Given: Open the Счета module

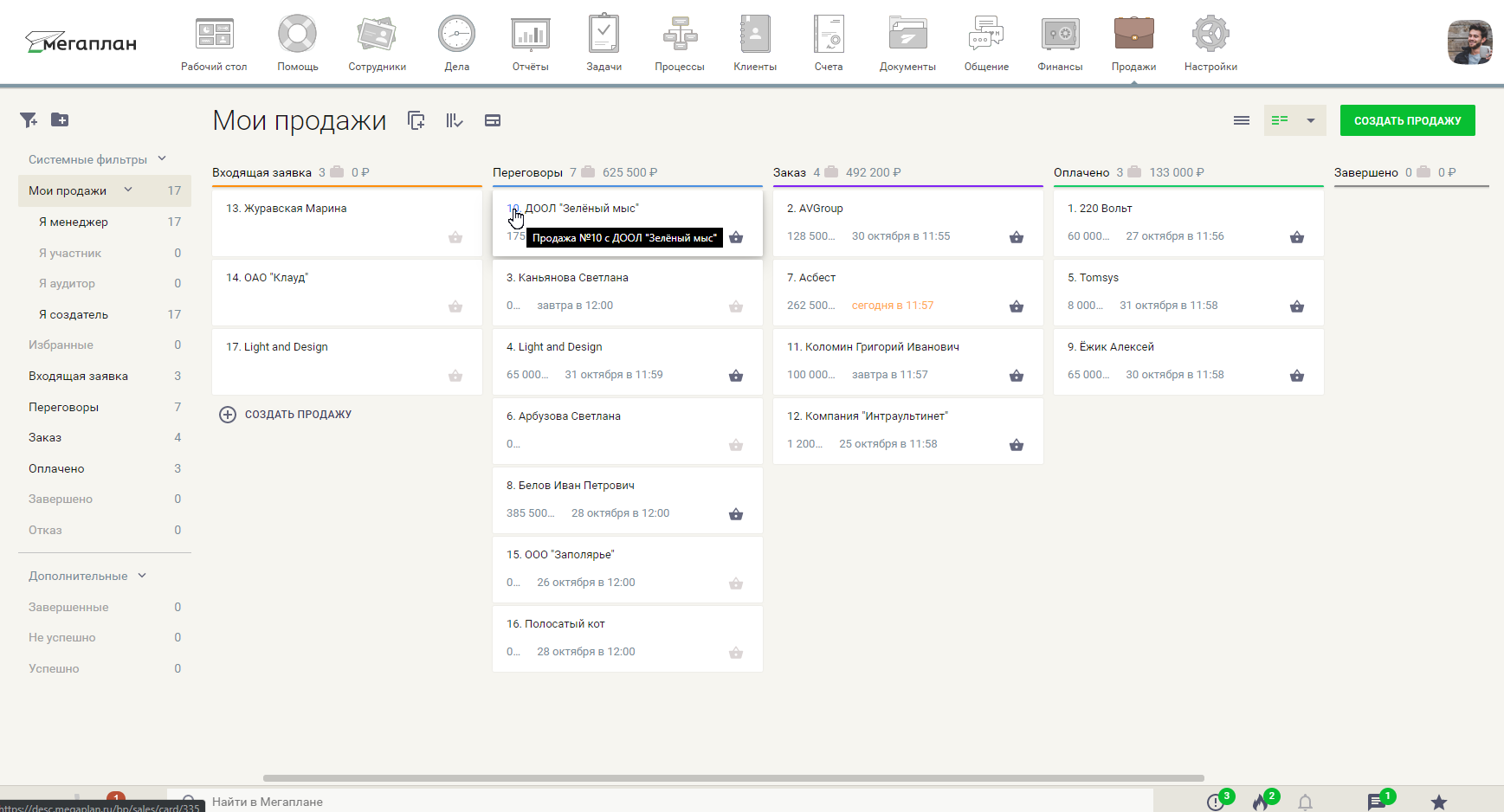Looking at the screenshot, I should tap(829, 43).
